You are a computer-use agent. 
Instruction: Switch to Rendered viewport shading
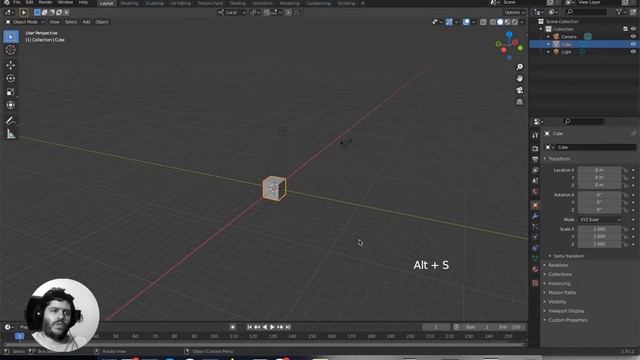point(515,22)
